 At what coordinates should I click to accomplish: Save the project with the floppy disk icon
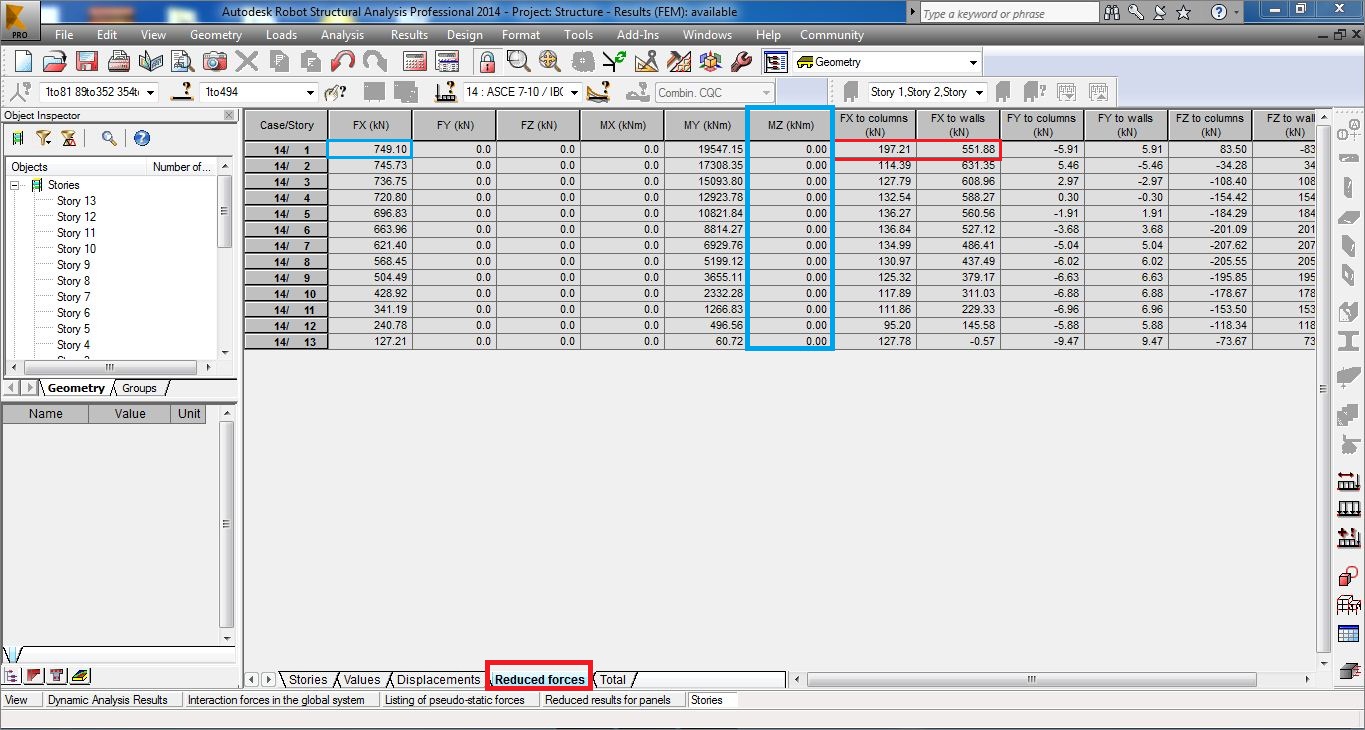[86, 61]
